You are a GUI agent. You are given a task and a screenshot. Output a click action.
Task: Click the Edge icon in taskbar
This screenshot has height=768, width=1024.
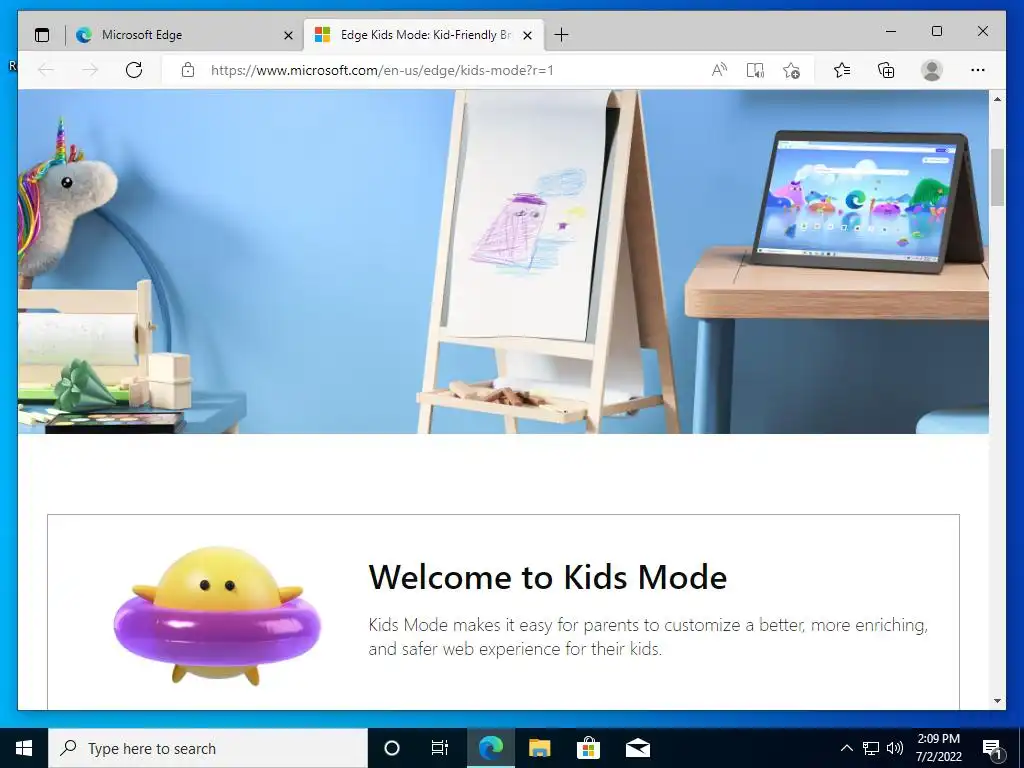[490, 748]
